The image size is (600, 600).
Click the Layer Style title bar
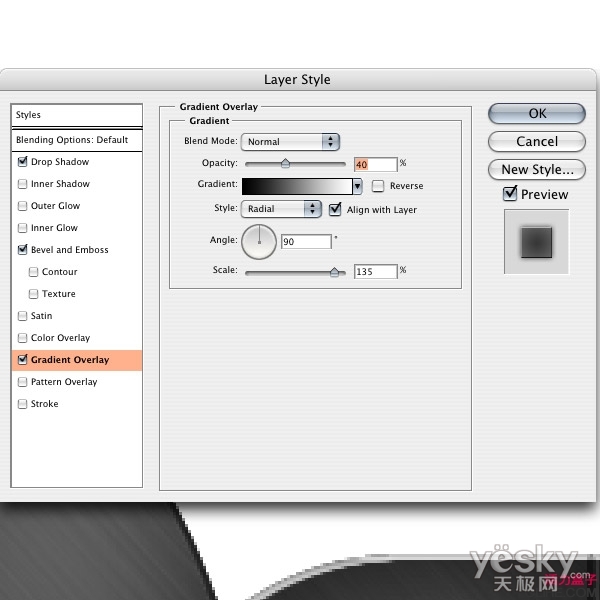(298, 80)
